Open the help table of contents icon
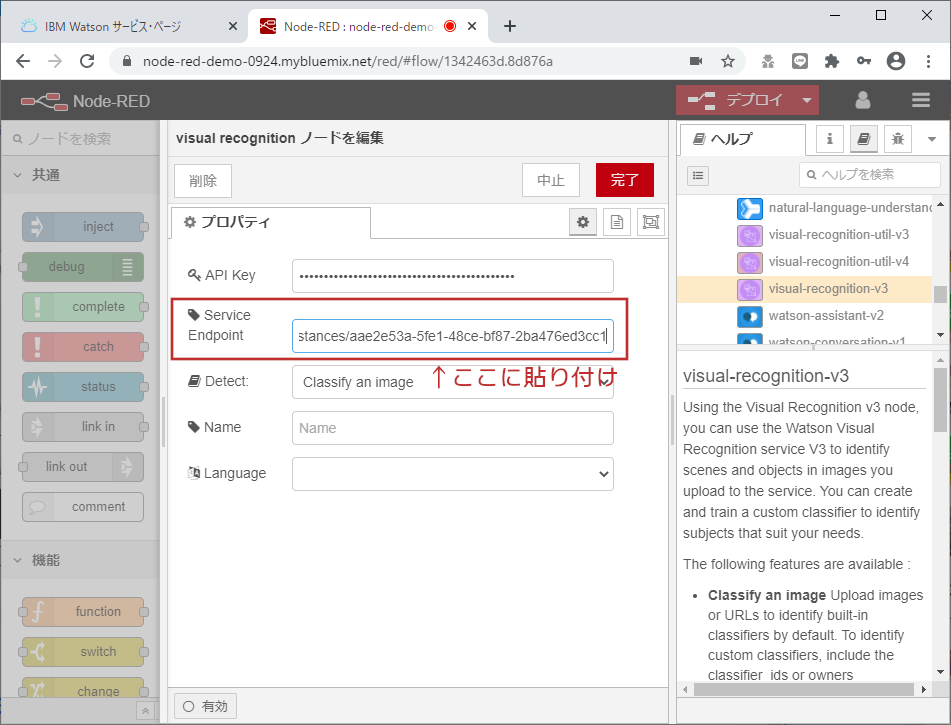 697,175
